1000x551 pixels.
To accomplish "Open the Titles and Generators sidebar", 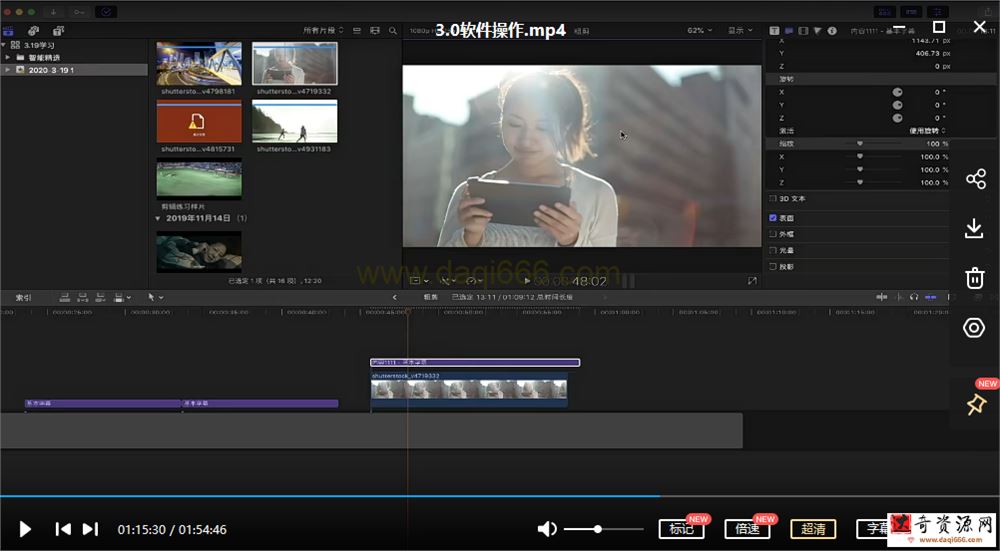I will point(59,31).
